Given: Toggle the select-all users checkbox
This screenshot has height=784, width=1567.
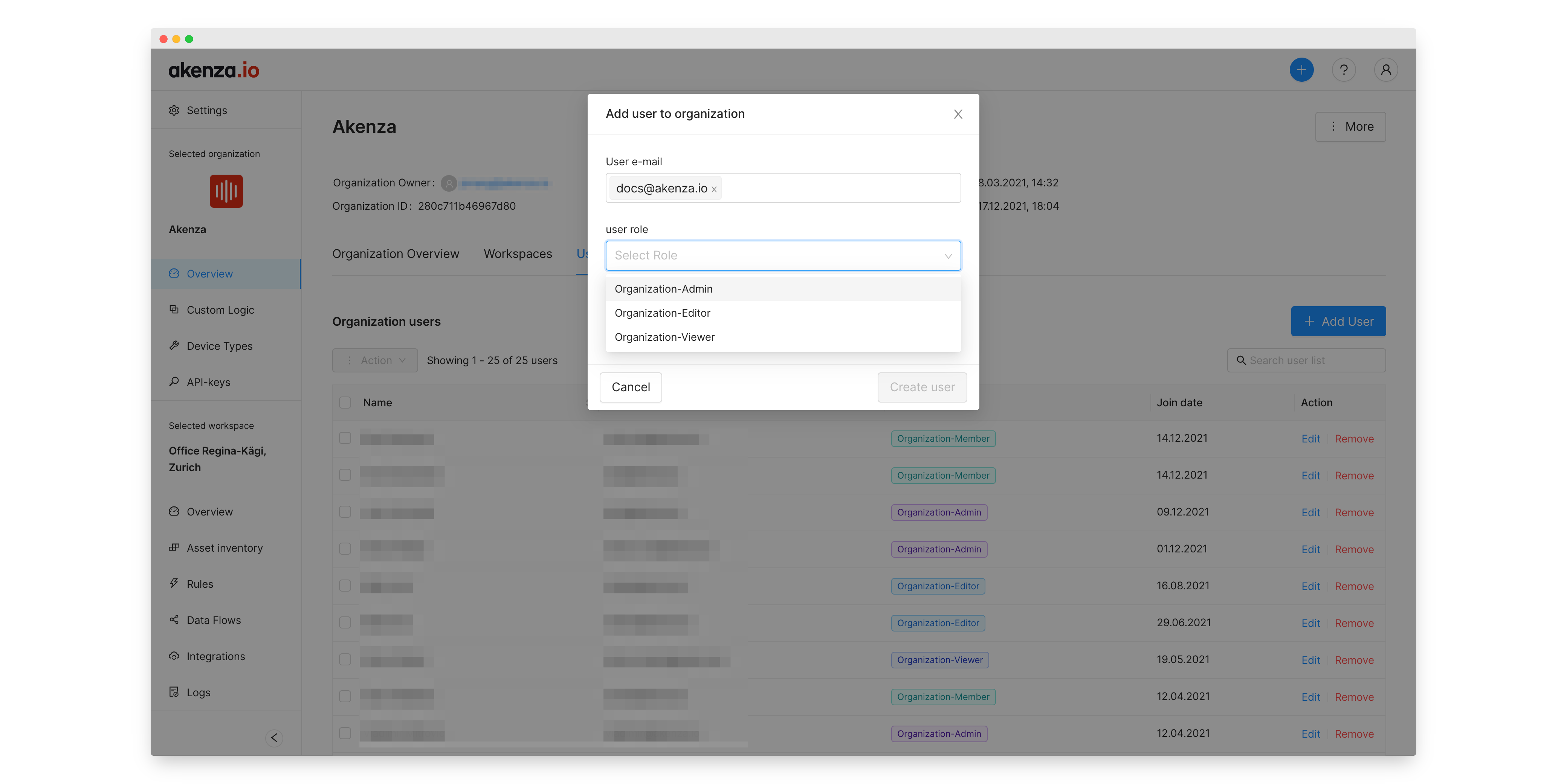Looking at the screenshot, I should click(345, 403).
